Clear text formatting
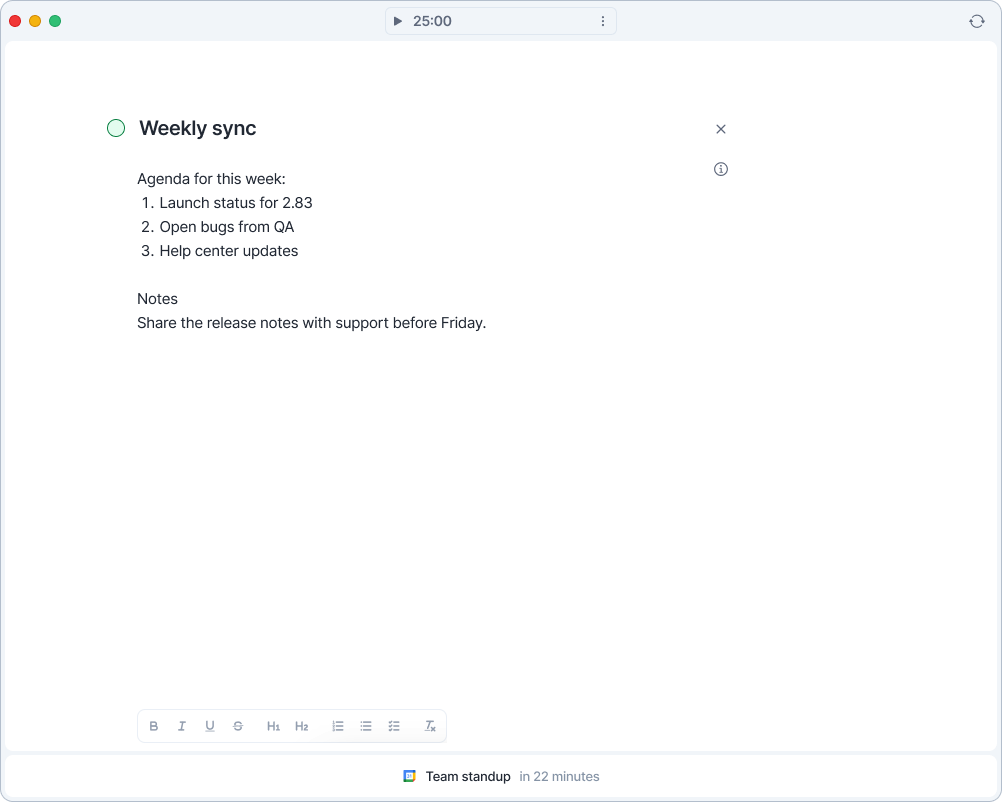The width and height of the screenshot is (1002, 802). (x=430, y=726)
